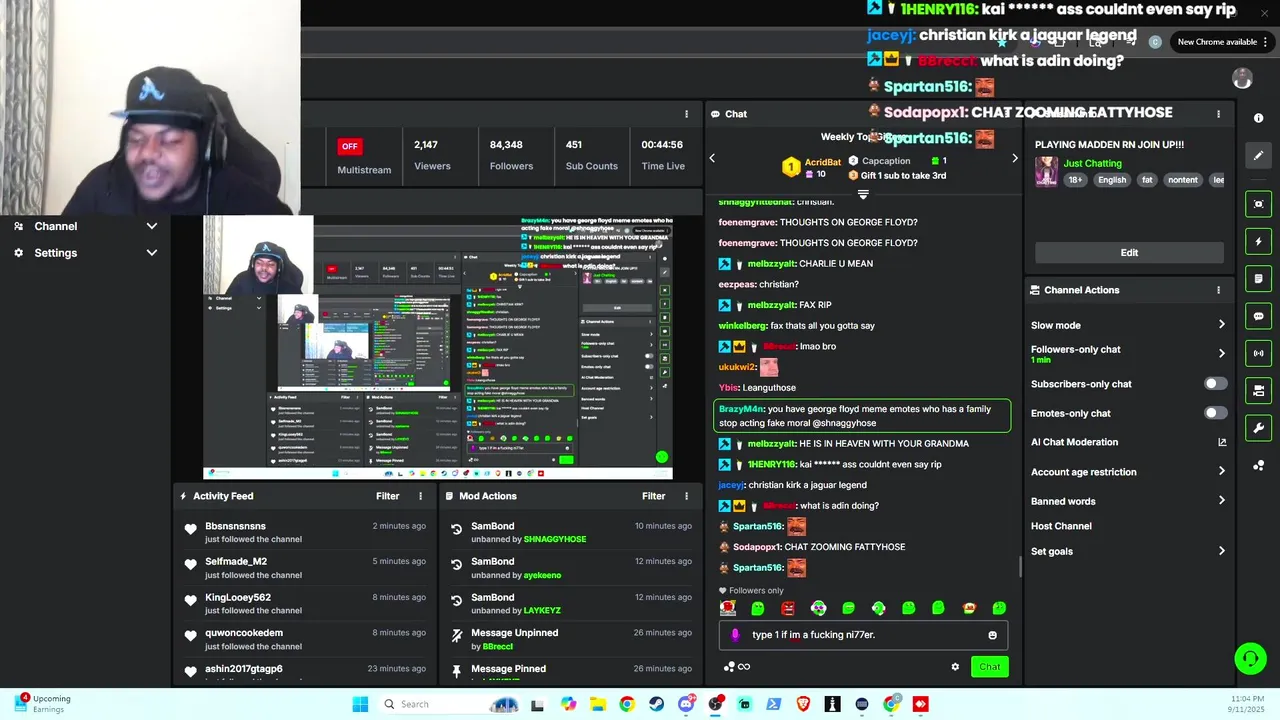Open stream info panel three-dot menu
The image size is (1280, 720).
pos(1218,114)
